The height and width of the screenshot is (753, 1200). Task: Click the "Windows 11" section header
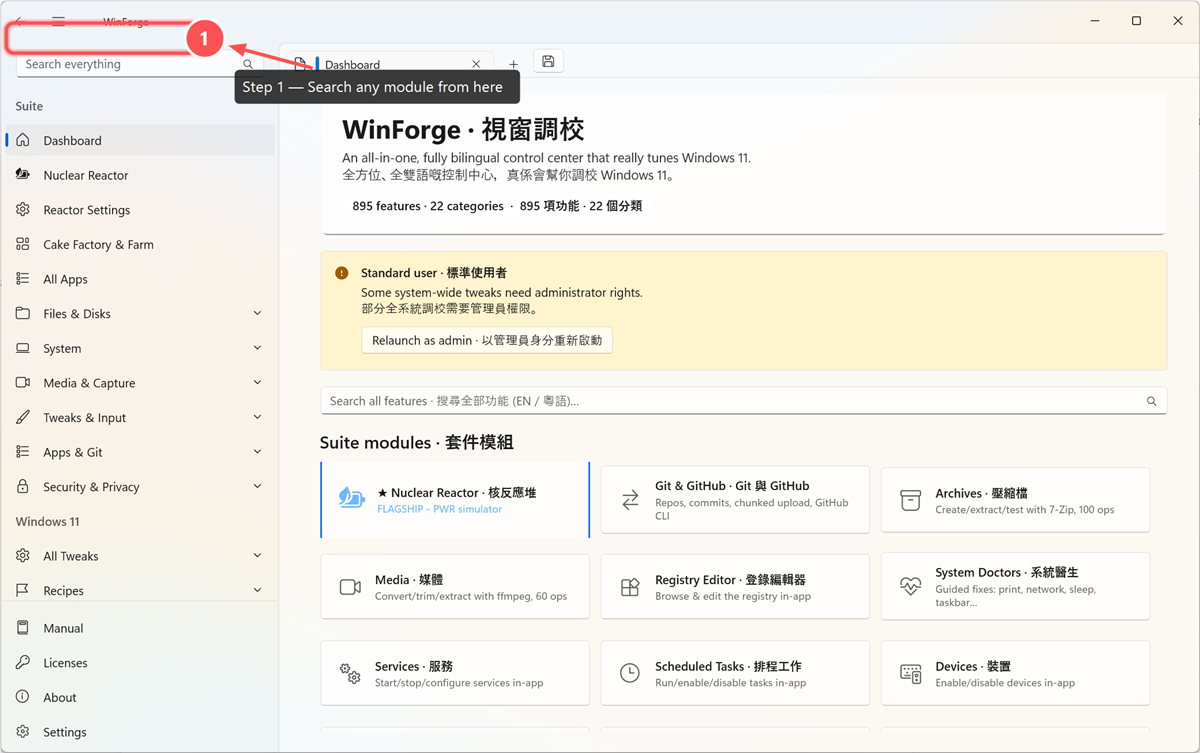coord(47,521)
